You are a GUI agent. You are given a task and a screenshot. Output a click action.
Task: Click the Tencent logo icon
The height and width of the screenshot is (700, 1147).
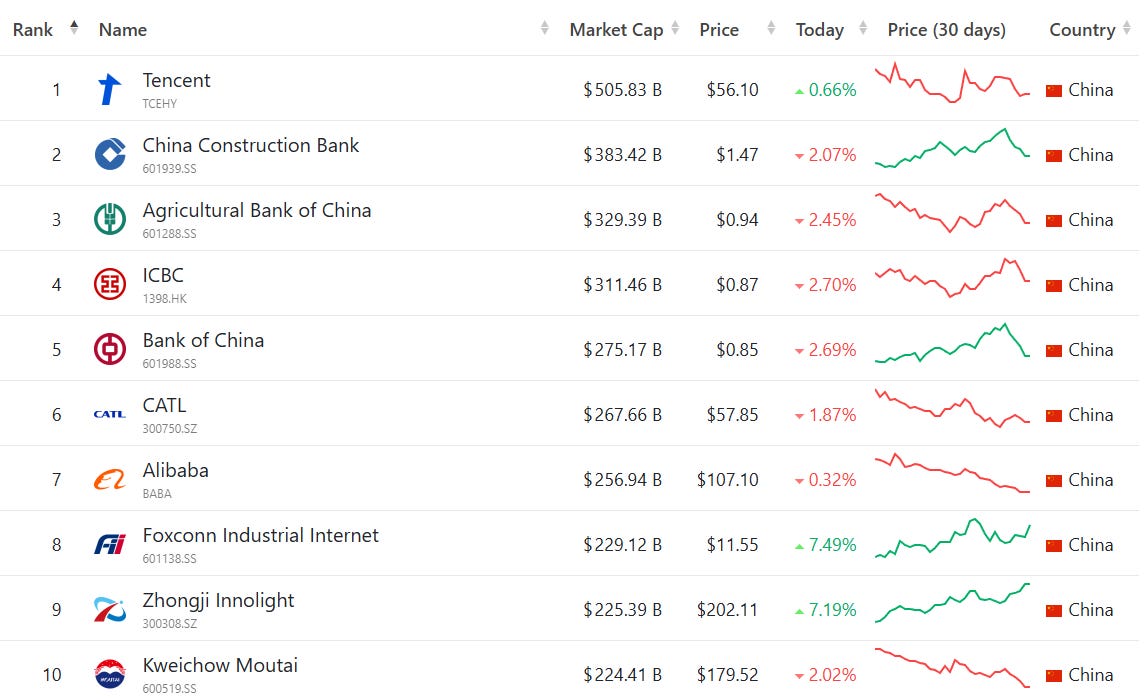(110, 90)
